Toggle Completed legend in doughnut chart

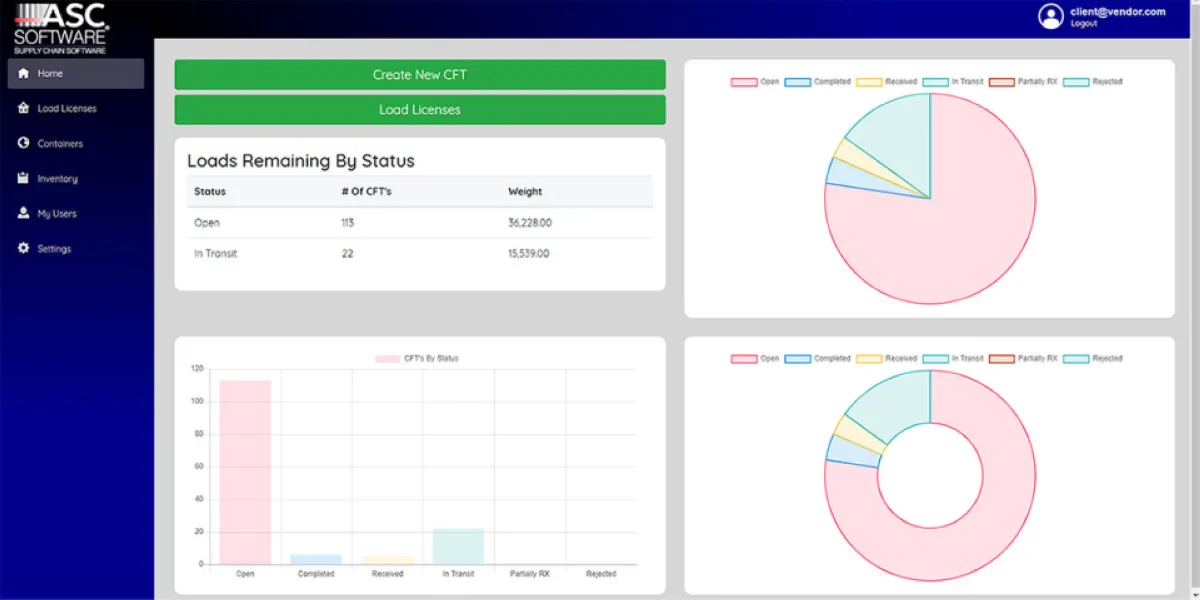tap(818, 358)
